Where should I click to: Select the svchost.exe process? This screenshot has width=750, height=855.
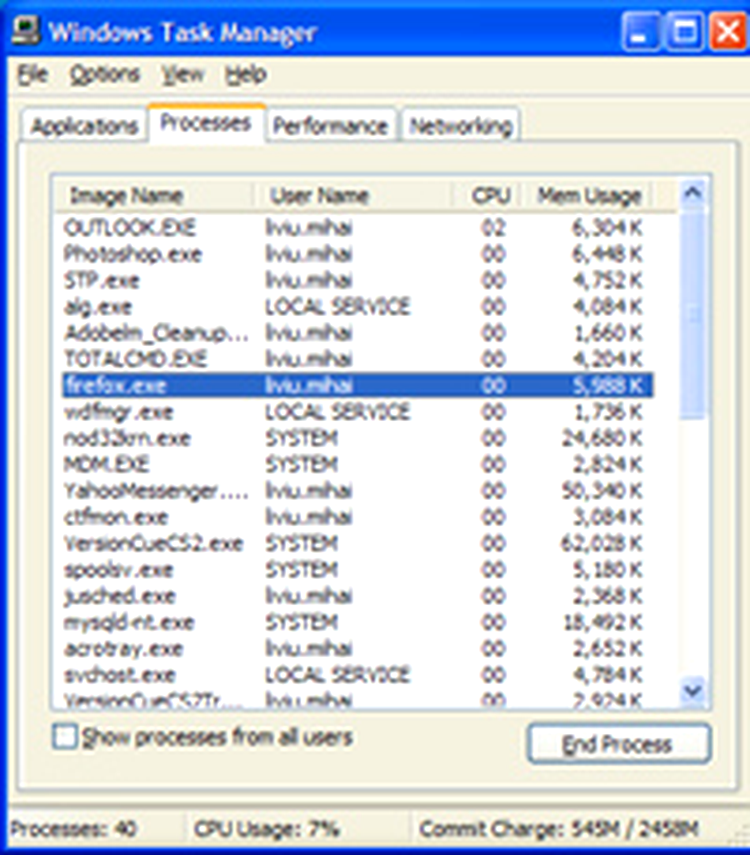click(357, 675)
